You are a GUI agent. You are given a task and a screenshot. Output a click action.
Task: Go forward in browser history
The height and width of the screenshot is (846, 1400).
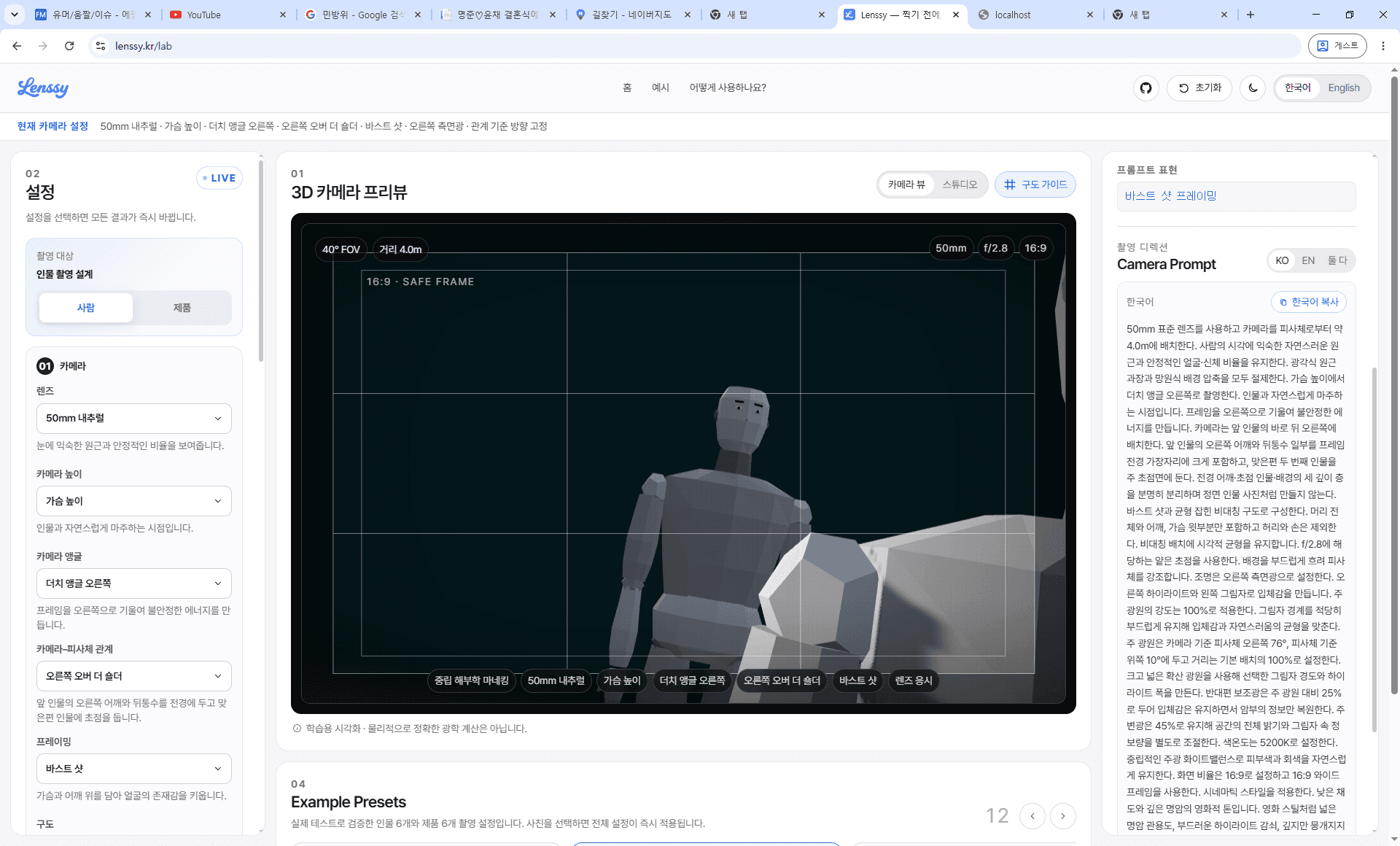tap(43, 46)
